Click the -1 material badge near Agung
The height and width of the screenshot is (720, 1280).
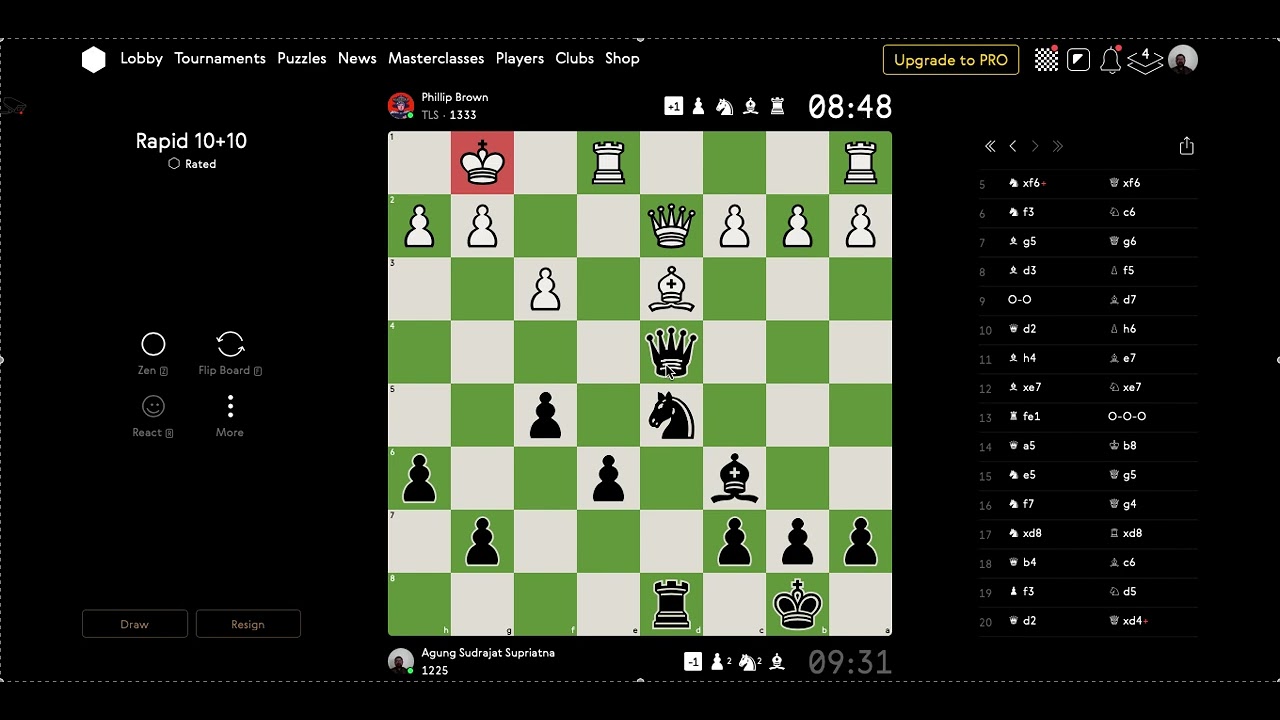[693, 661]
